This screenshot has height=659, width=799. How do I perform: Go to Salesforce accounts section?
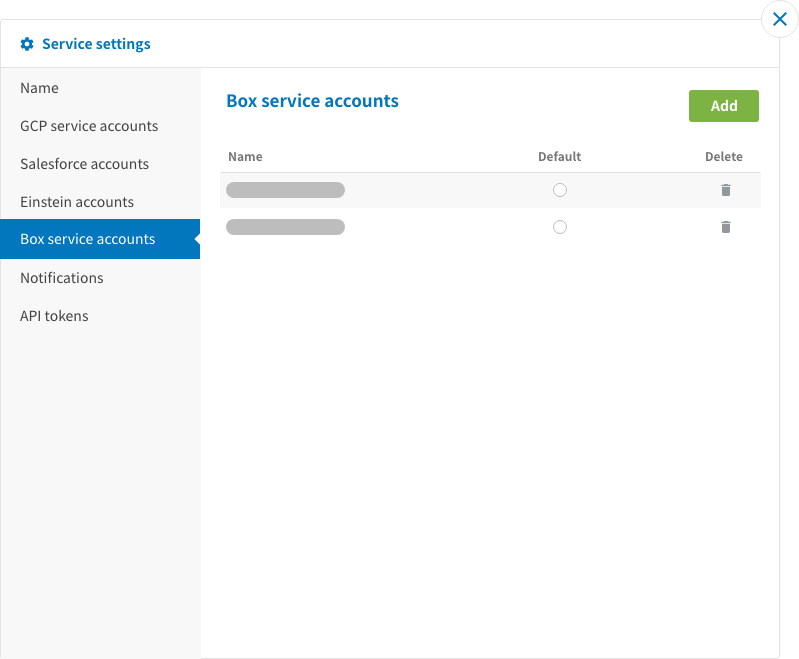[x=100, y=164]
